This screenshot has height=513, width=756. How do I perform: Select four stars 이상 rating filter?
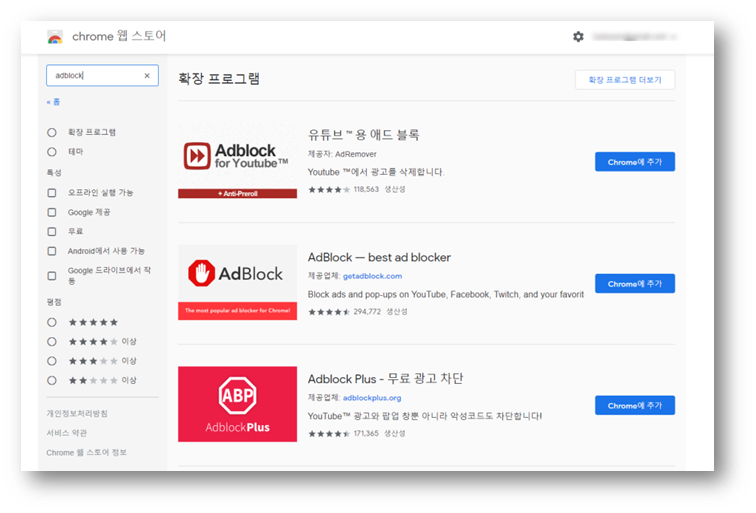pos(52,342)
